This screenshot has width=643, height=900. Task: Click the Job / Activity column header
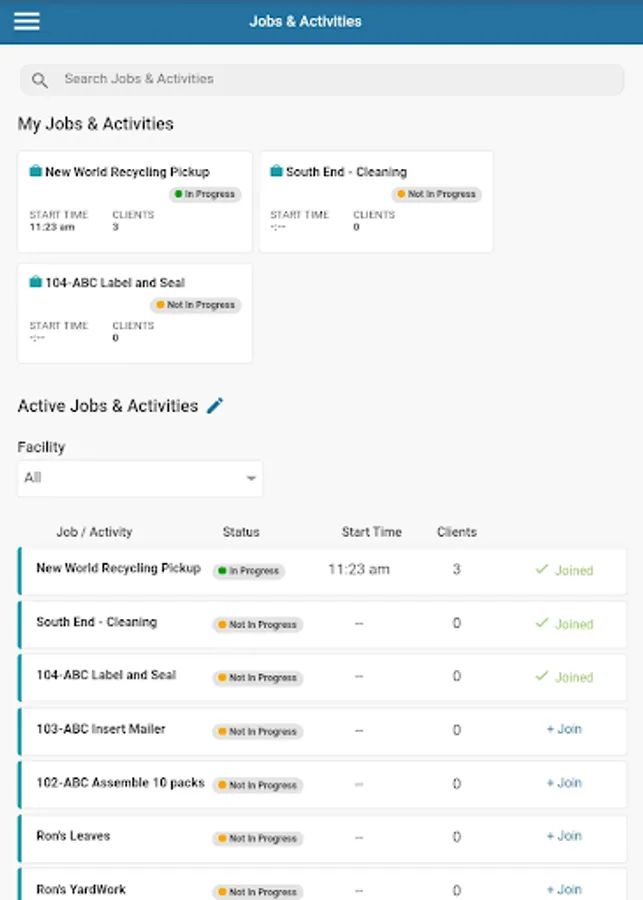click(94, 532)
